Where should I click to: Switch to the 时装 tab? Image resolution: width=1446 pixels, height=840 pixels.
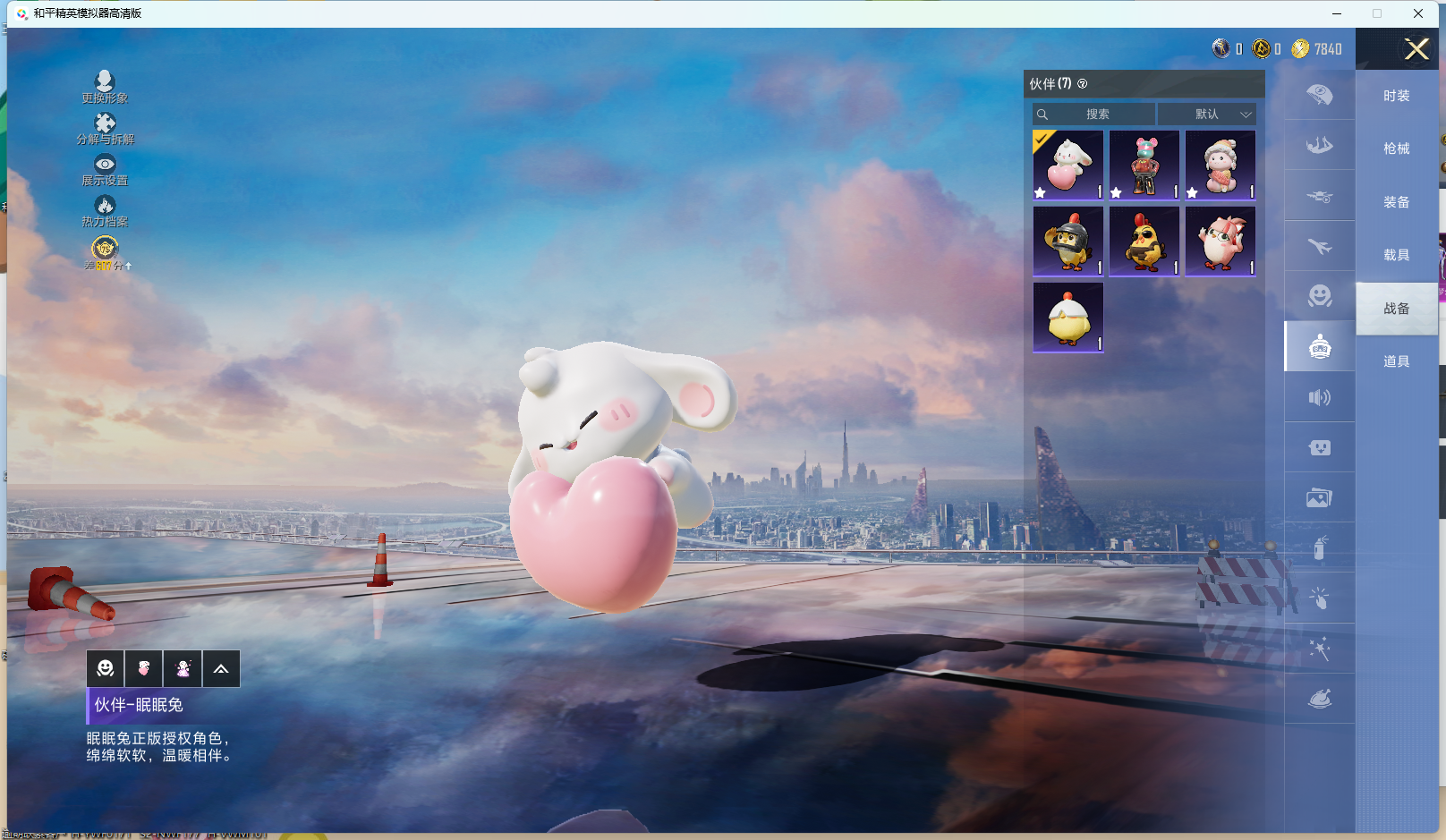(1396, 96)
